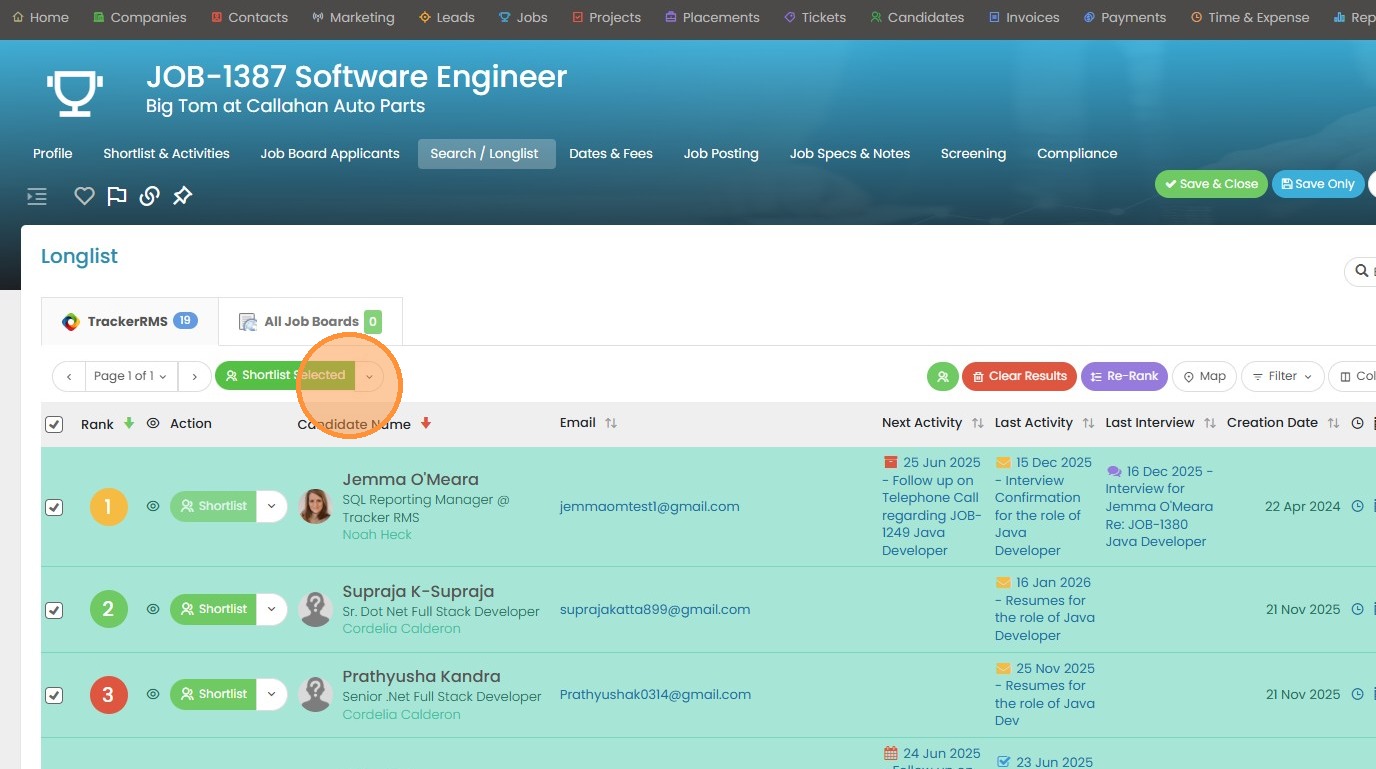The width and height of the screenshot is (1376, 769).
Task: Sort the Email column
Action: (x=611, y=423)
